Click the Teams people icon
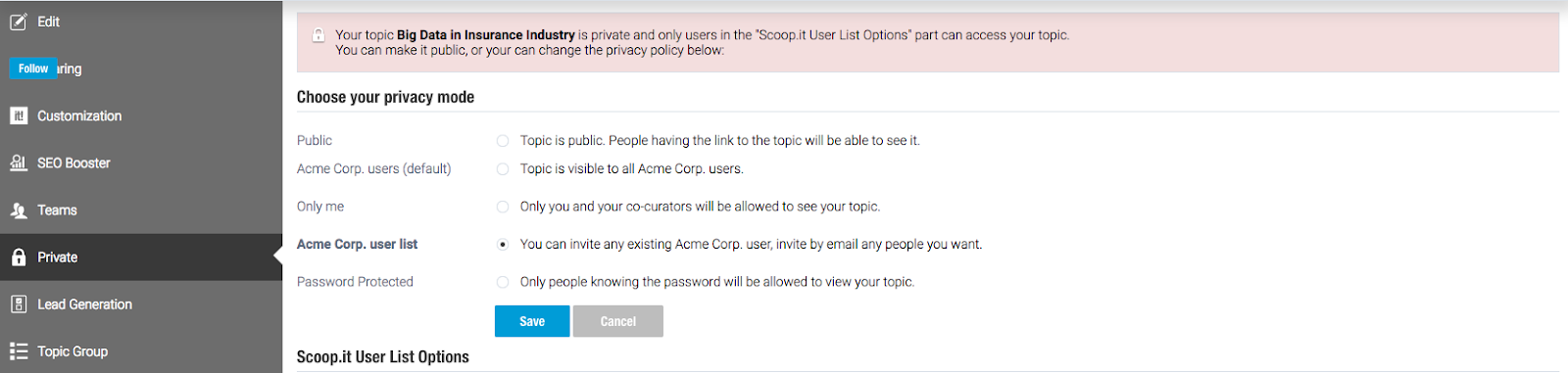The image size is (1568, 373). [x=19, y=210]
